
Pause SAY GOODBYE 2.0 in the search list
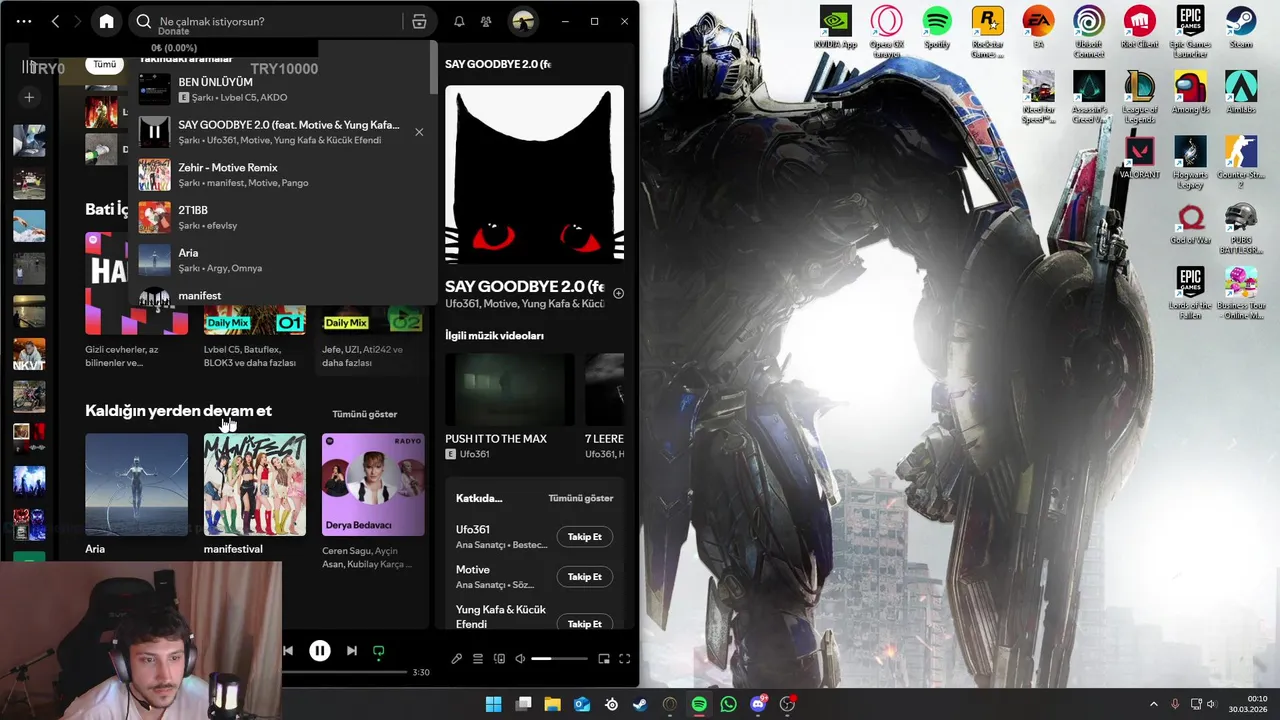click(154, 132)
